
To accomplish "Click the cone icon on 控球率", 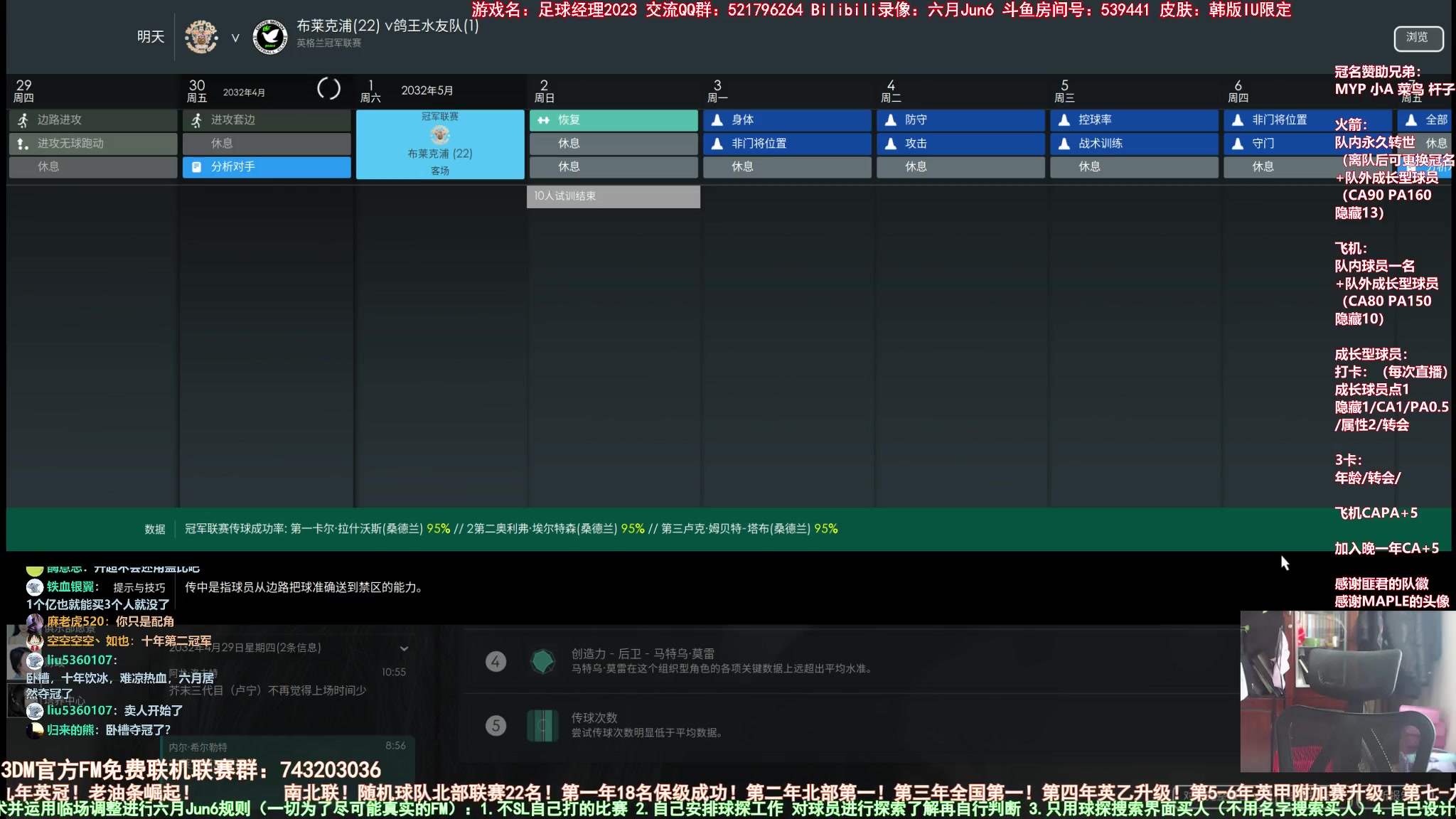I will pos(1064,120).
